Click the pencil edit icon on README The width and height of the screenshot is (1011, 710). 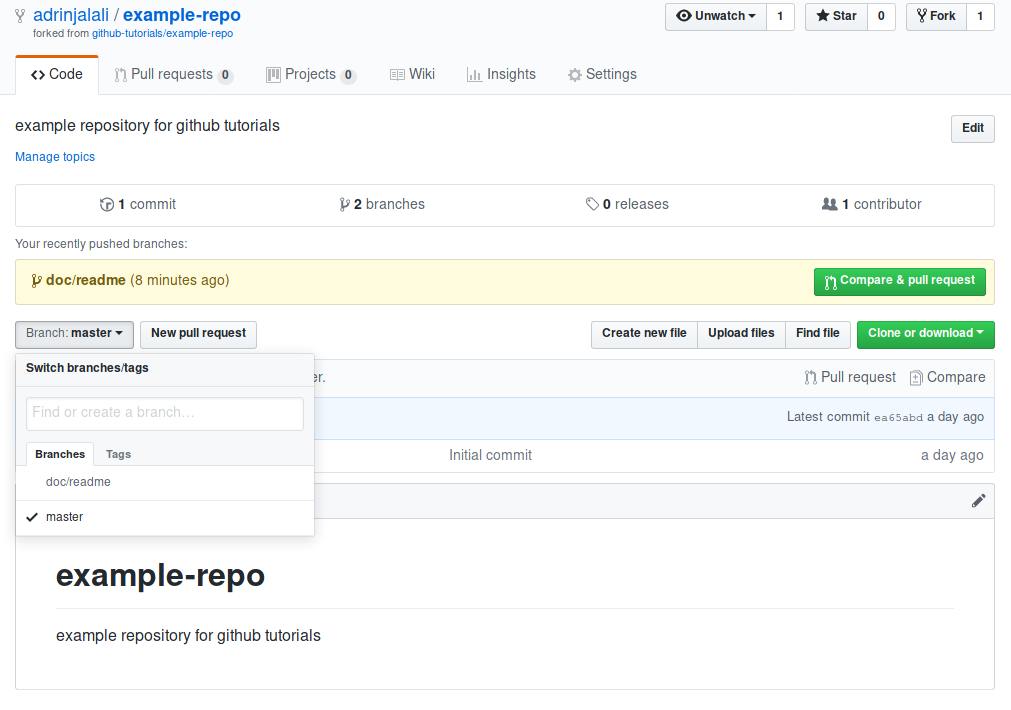tap(978, 501)
